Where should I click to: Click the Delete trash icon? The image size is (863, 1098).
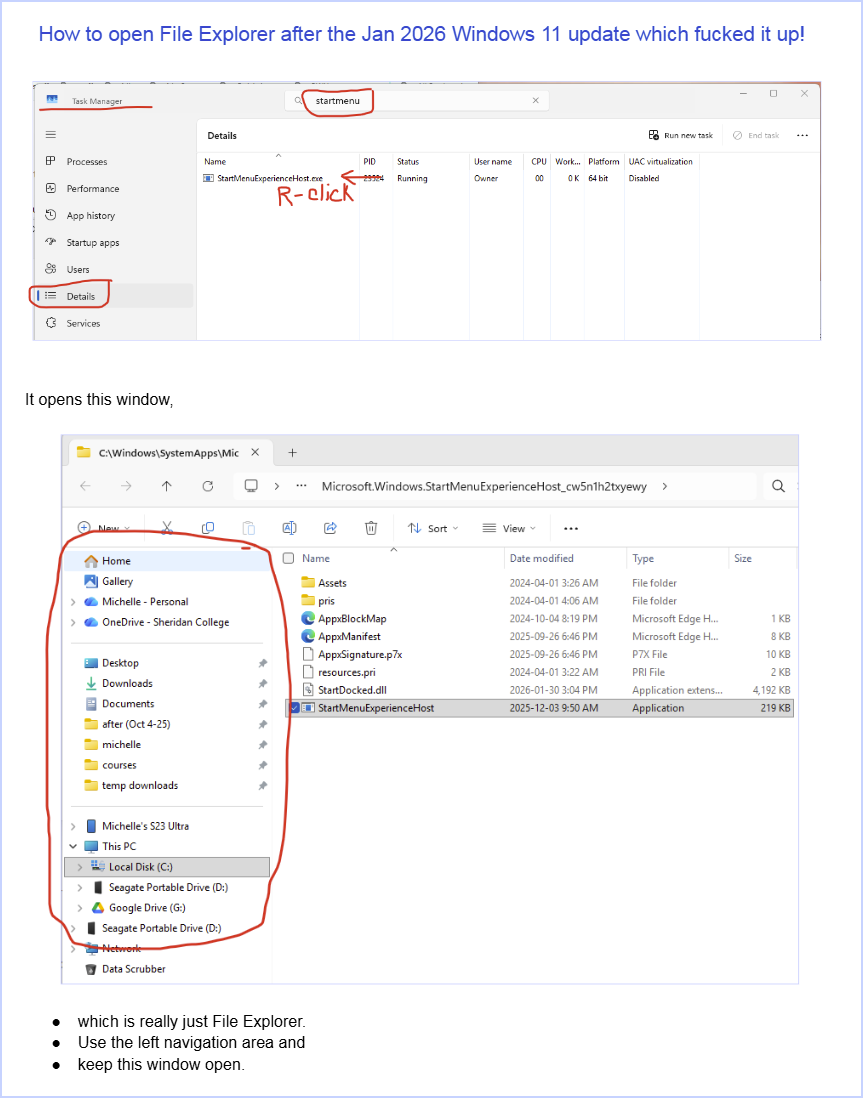coord(371,528)
